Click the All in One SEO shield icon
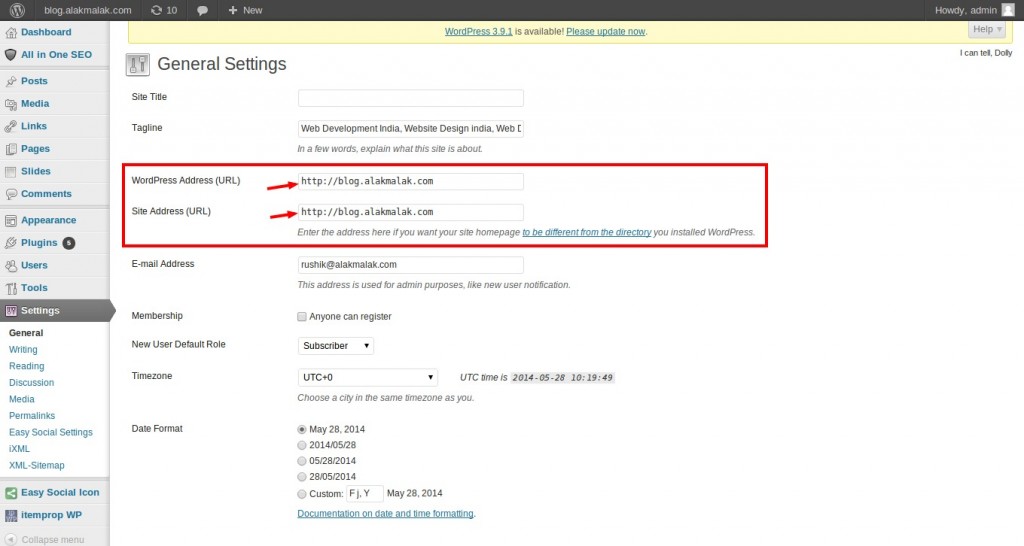The height and width of the screenshot is (546, 1024). [x=10, y=55]
